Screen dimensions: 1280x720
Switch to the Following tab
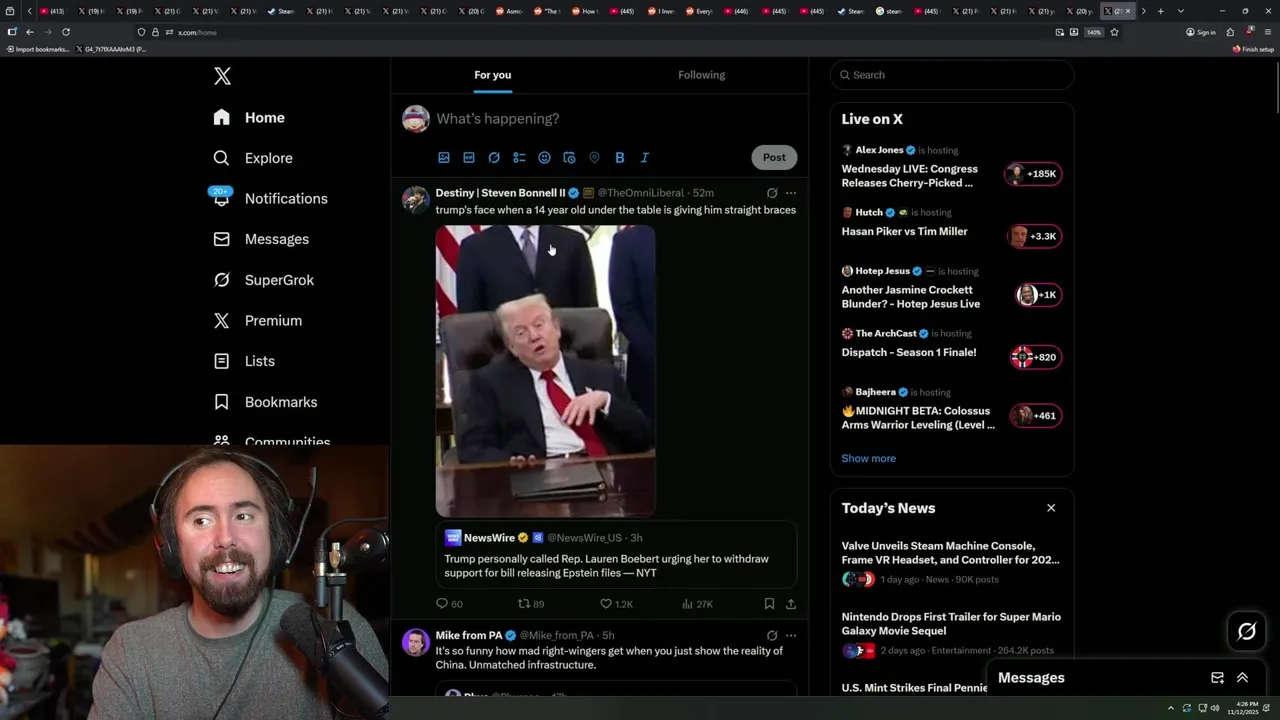click(702, 75)
